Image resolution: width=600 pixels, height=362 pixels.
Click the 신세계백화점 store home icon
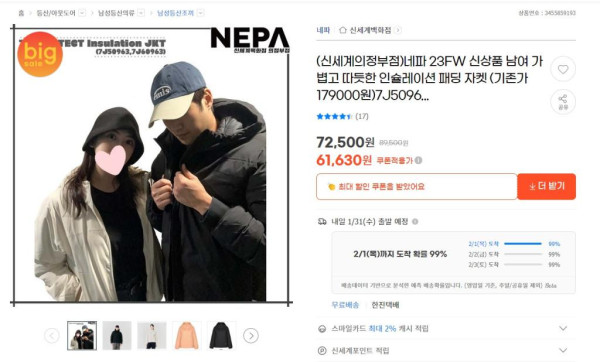[x=343, y=30]
